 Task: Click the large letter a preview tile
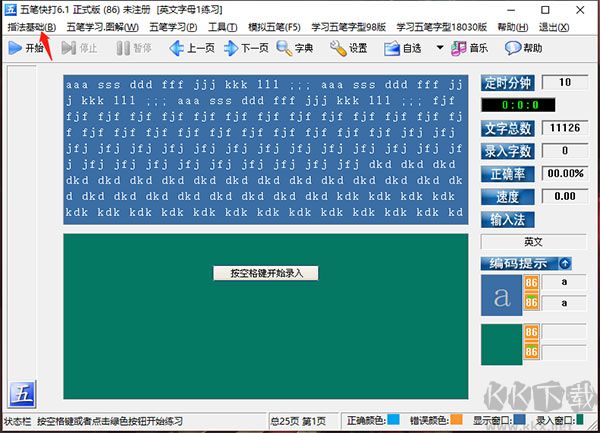(501, 295)
